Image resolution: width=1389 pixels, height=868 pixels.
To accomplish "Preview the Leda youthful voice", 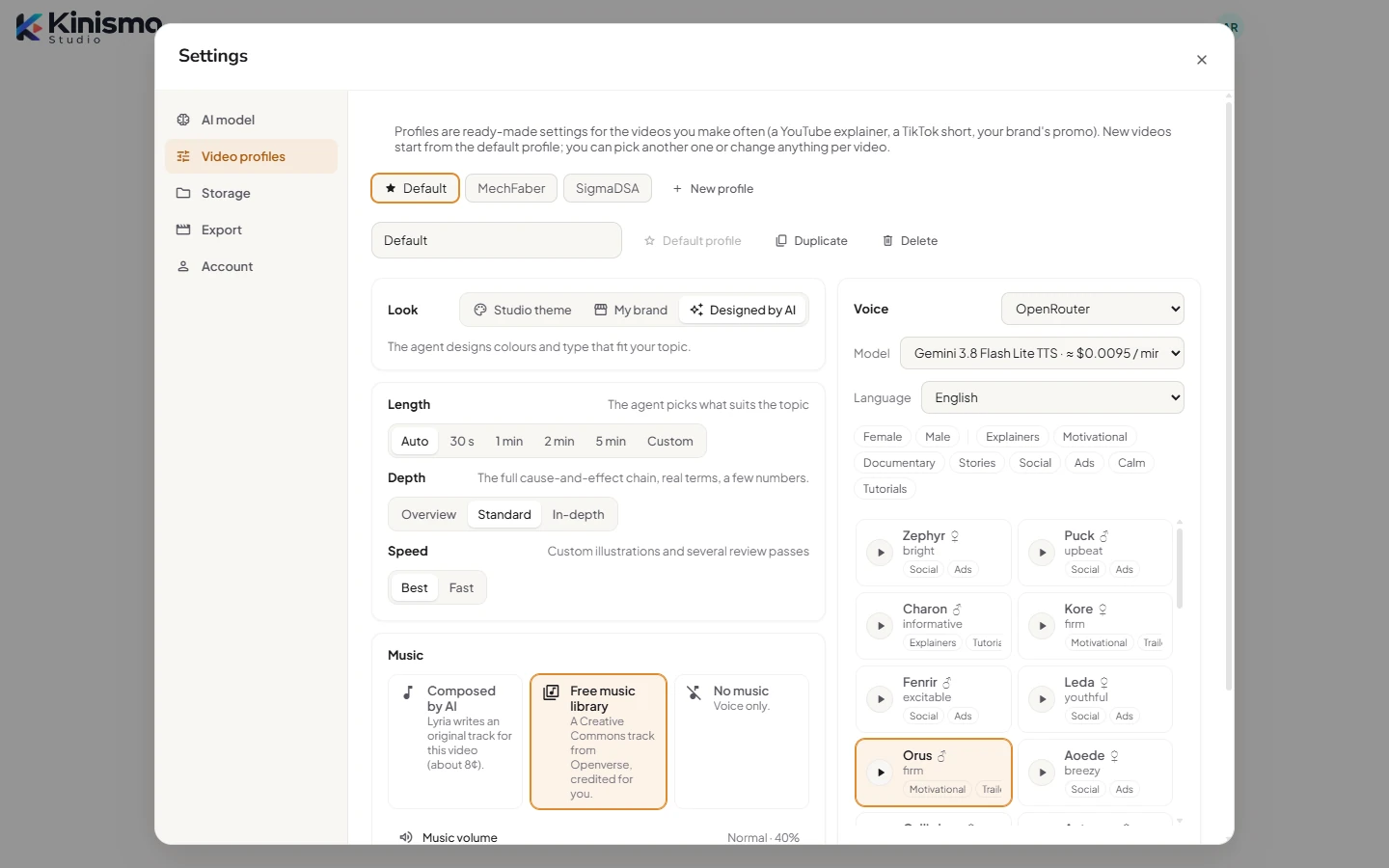I will point(1042,699).
